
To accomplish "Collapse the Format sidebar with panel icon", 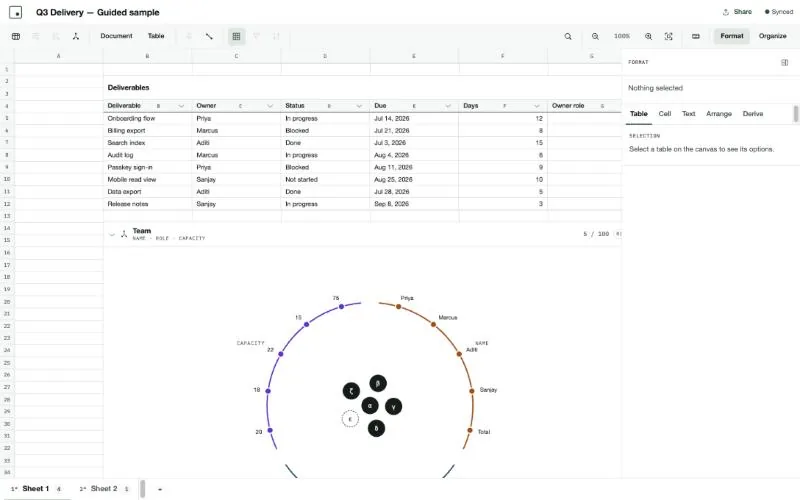I will click(785, 62).
